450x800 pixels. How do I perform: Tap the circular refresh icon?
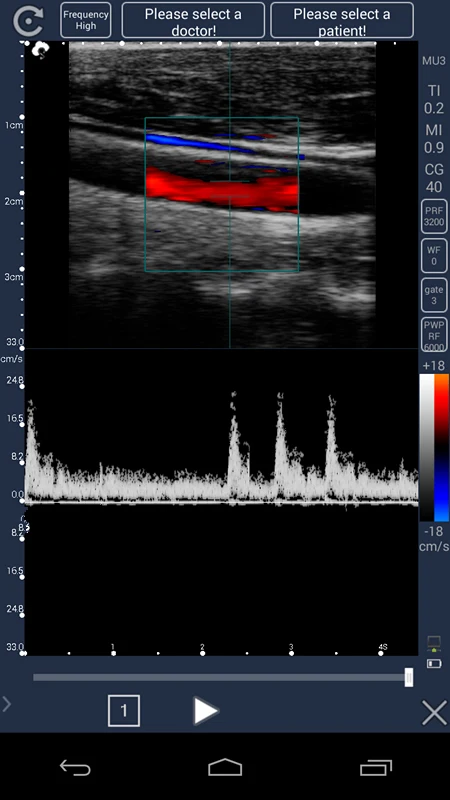pos(29,20)
